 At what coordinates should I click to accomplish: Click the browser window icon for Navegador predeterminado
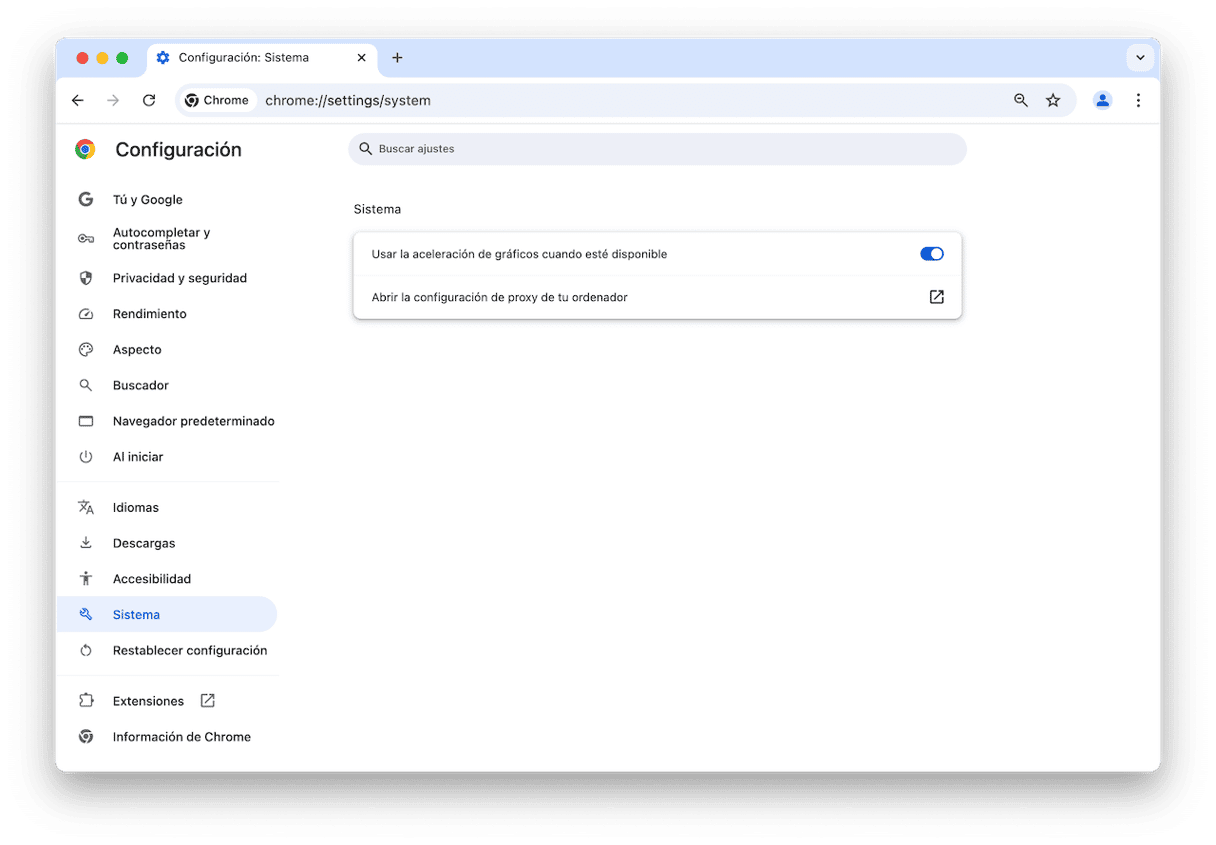(x=86, y=421)
